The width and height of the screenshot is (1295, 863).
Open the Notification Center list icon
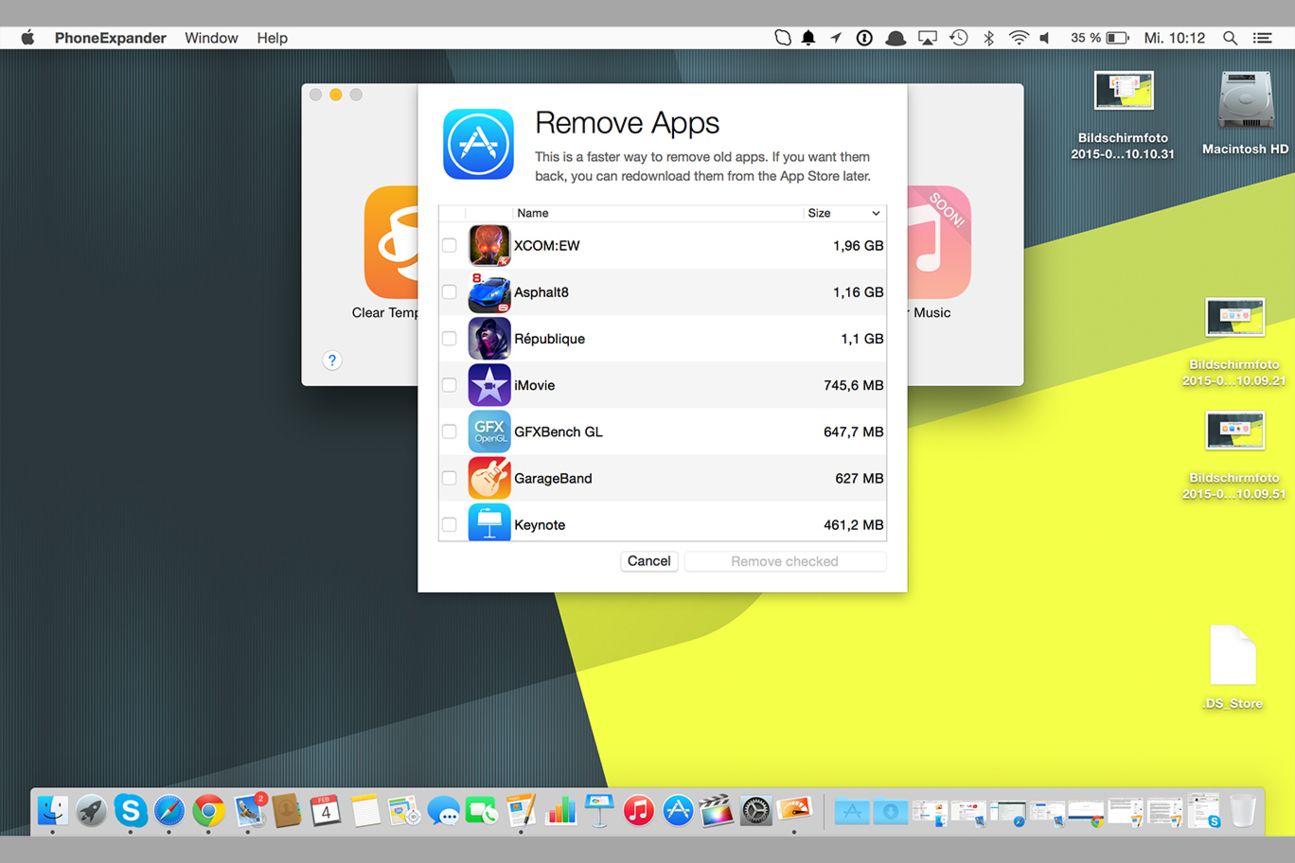(1263, 38)
